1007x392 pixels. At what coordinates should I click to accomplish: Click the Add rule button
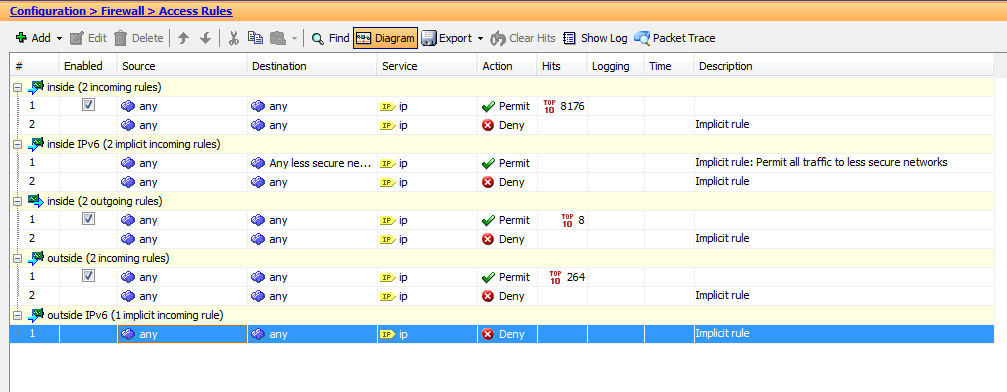pos(33,38)
